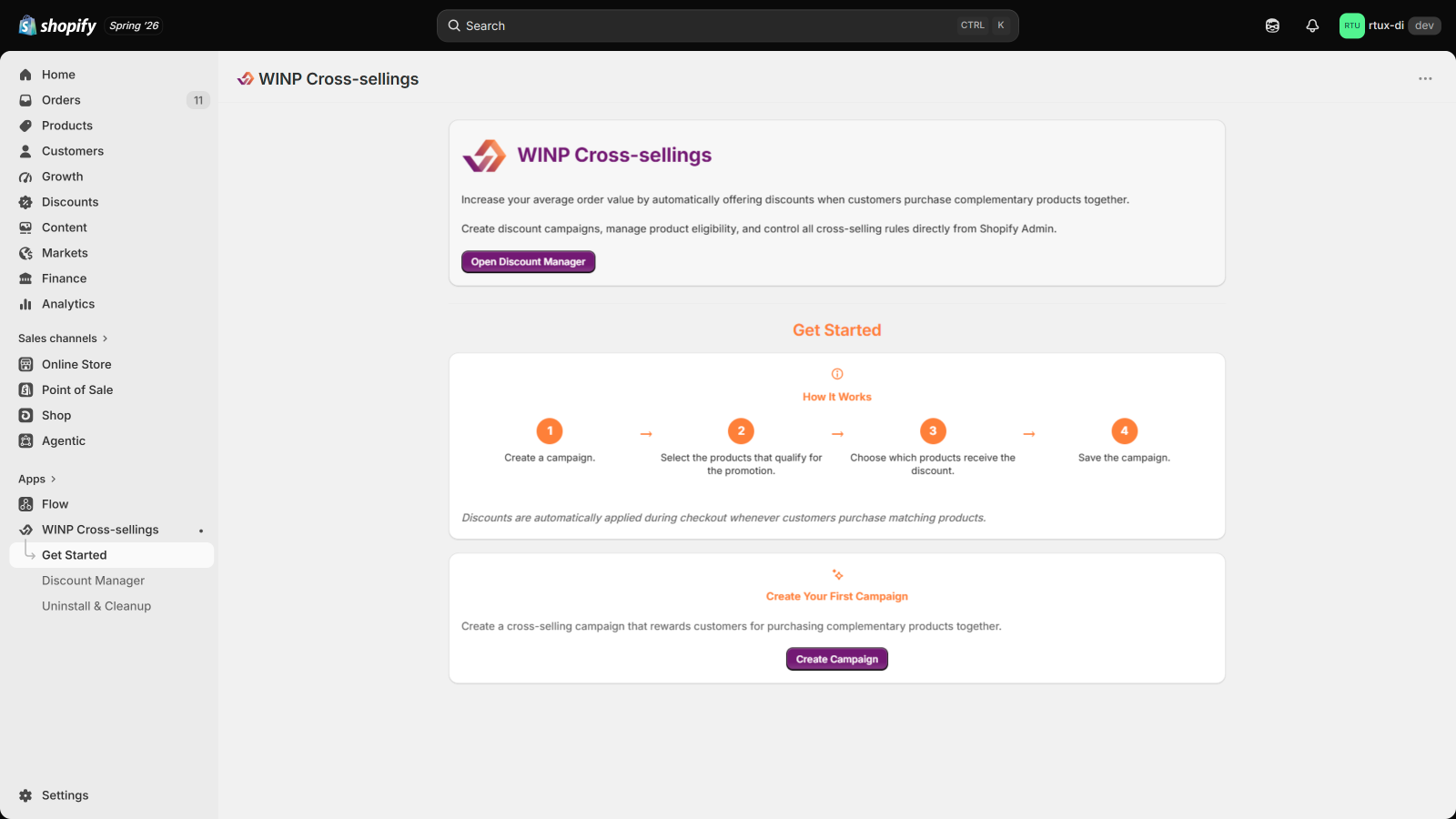Viewport: 1456px width, 819px height.
Task: Click the Spring '26 edition label
Action: point(134,25)
